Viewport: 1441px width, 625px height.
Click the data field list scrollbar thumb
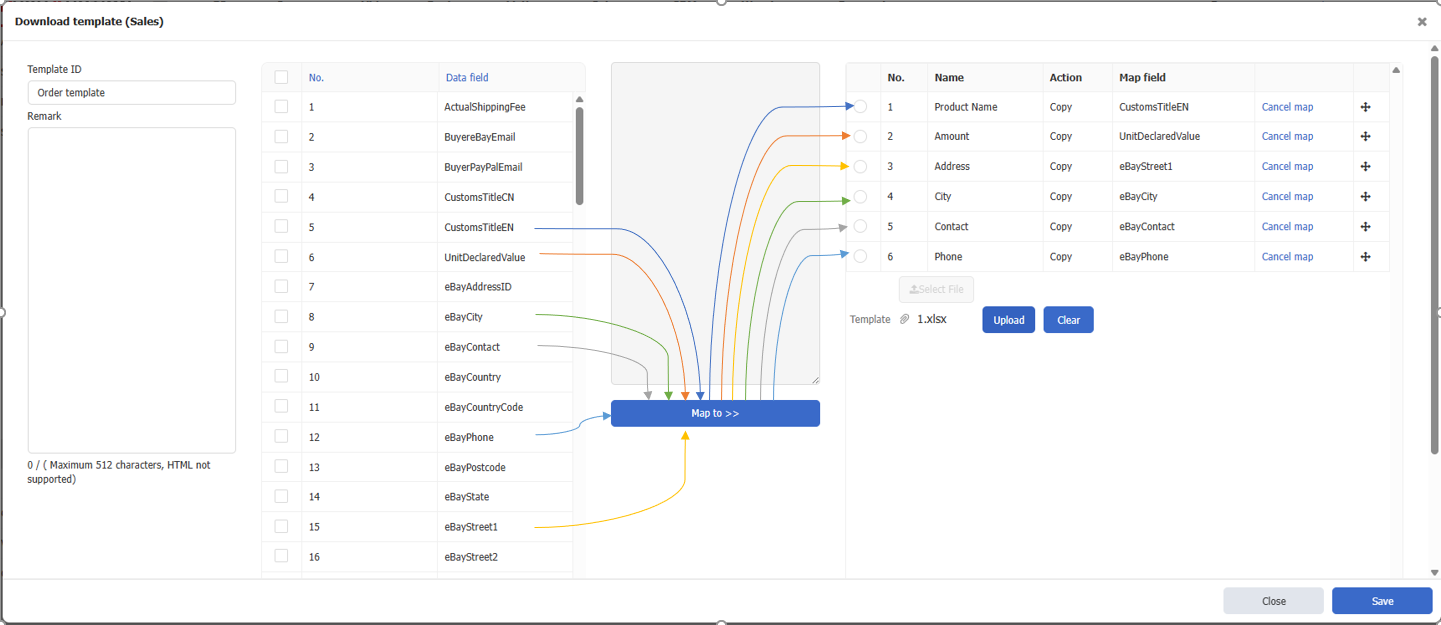pos(579,155)
